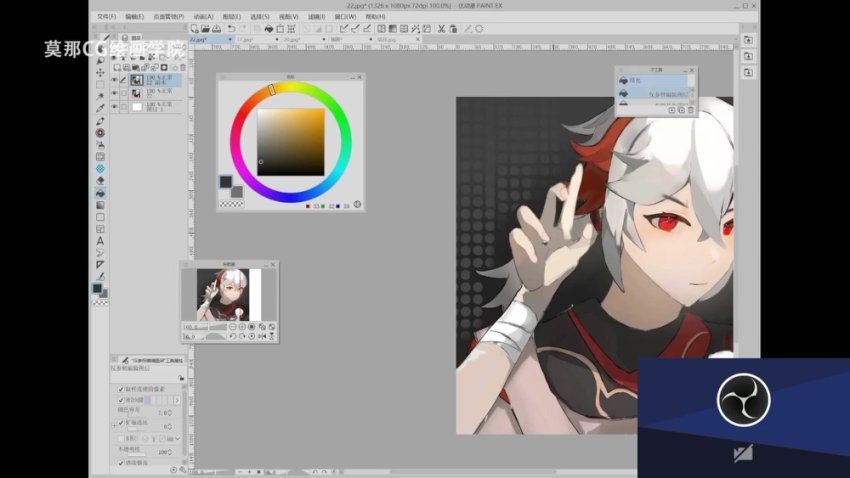Pick a shade in color wheel square
Image resolution: width=850 pixels, height=478 pixels.
point(291,142)
